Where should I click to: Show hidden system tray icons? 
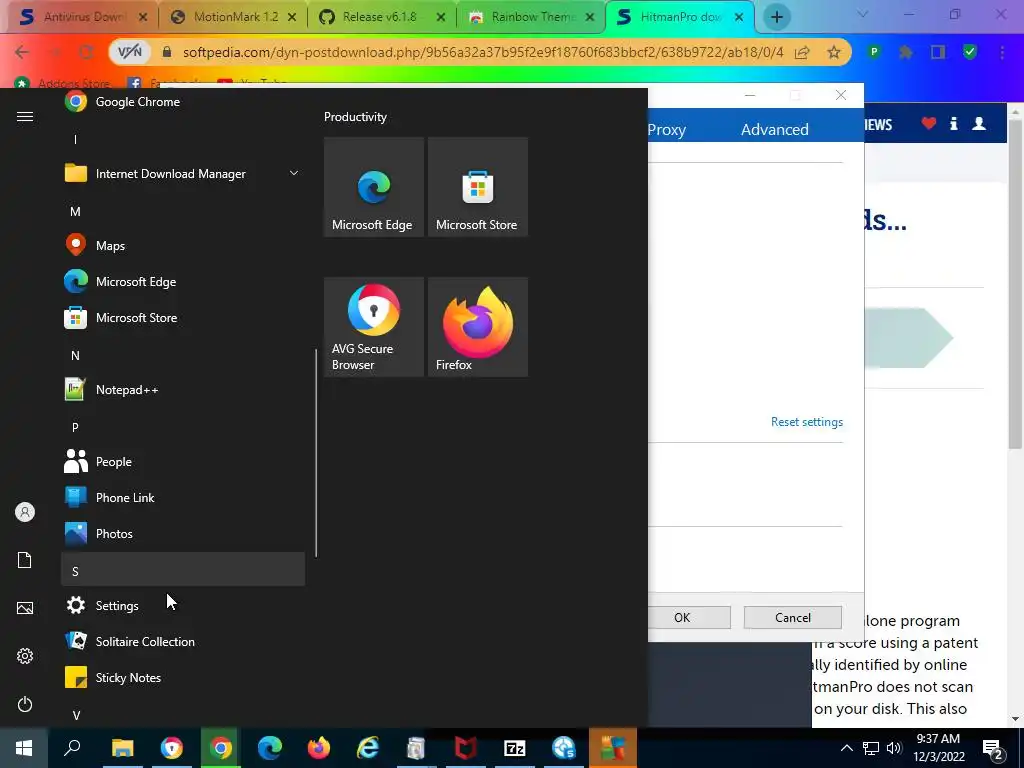point(846,748)
